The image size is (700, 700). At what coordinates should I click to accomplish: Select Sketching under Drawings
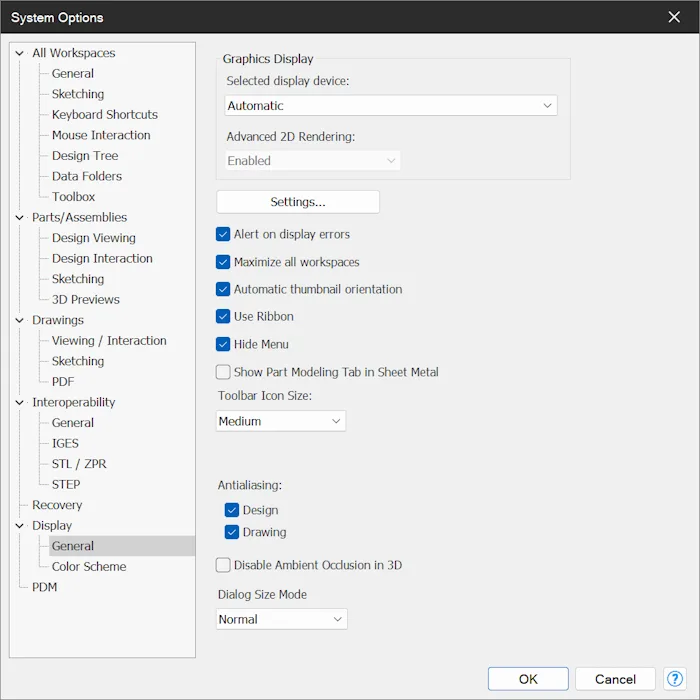[x=78, y=361]
